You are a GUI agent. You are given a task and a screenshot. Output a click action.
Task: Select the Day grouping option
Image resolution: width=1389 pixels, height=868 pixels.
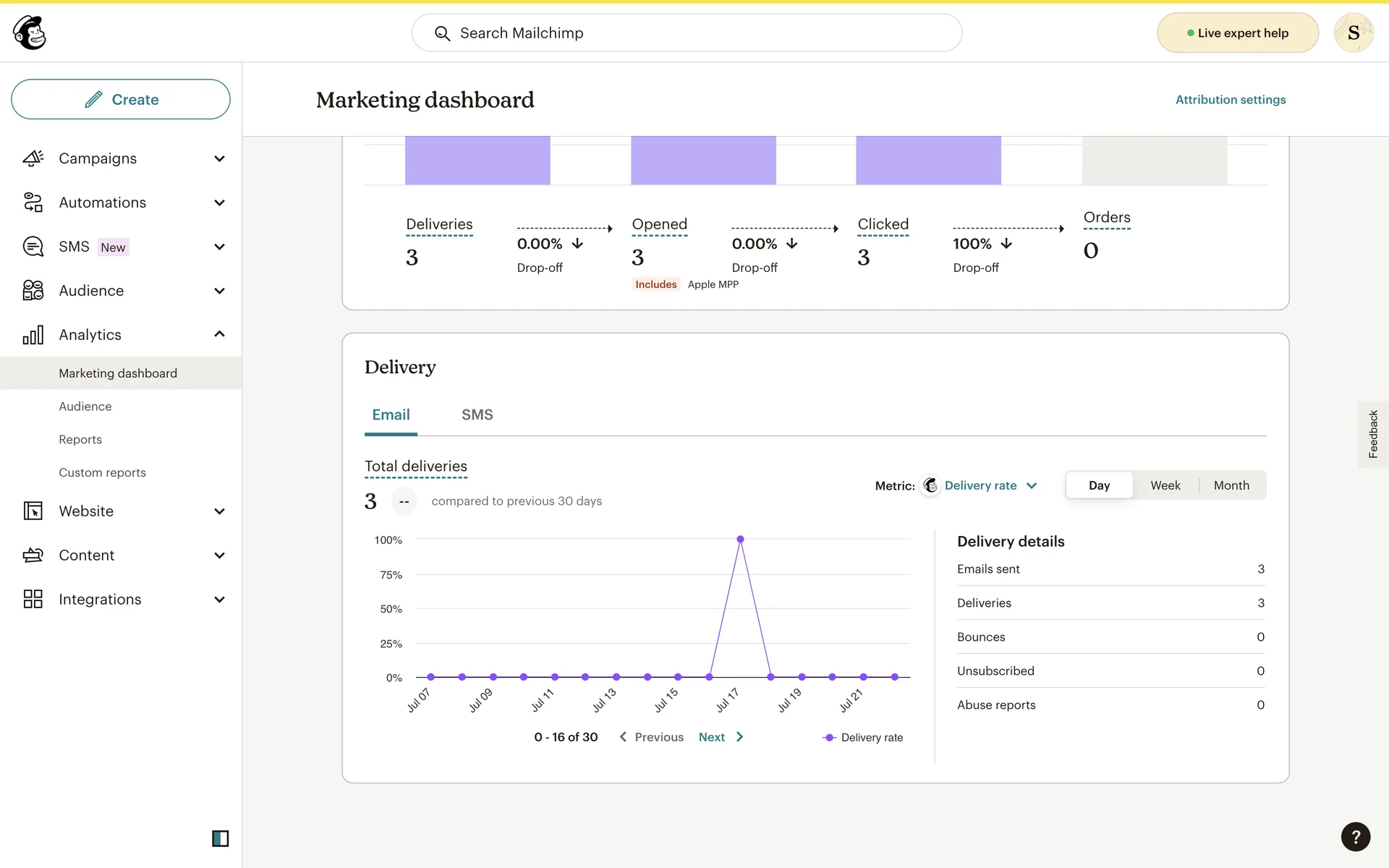(1099, 485)
